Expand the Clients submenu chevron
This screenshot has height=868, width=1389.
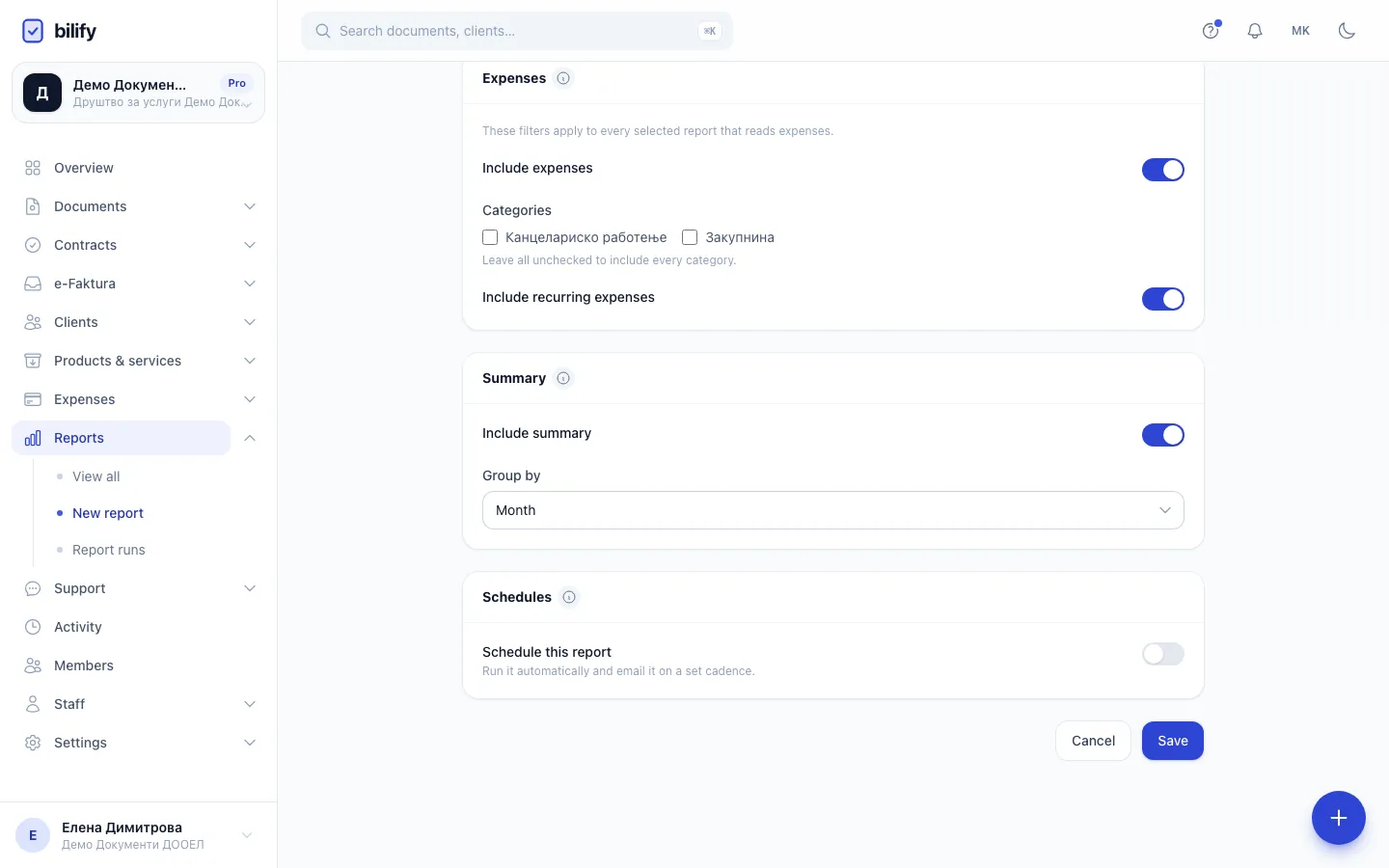(250, 322)
